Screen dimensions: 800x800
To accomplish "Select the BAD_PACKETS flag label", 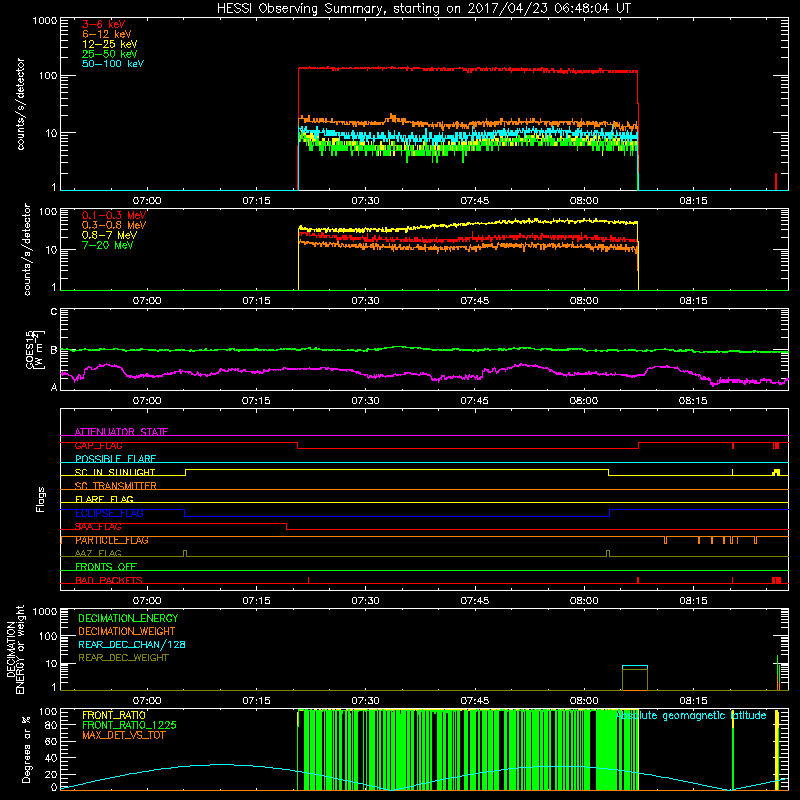I will point(109,580).
